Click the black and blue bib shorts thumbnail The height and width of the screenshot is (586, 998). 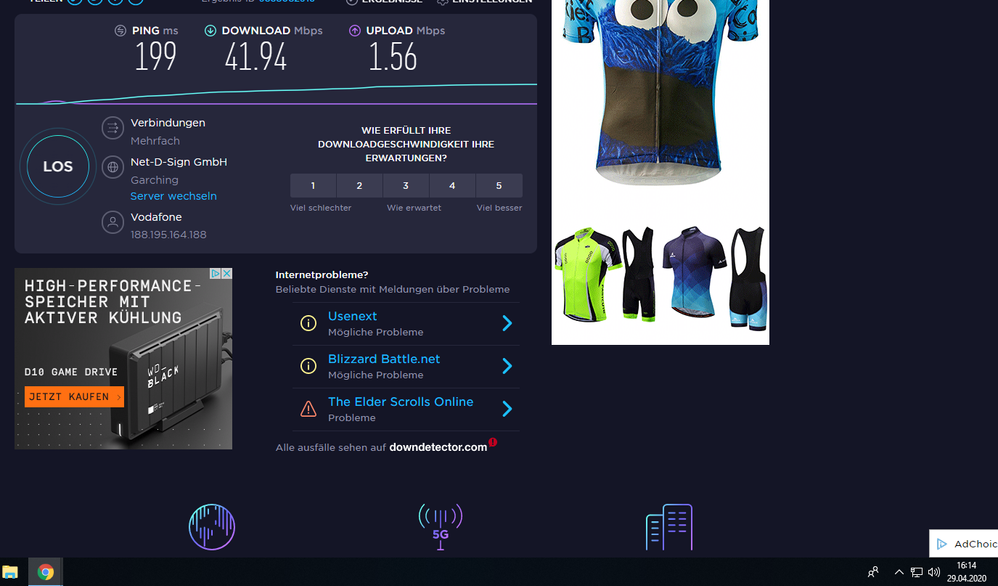(748, 277)
